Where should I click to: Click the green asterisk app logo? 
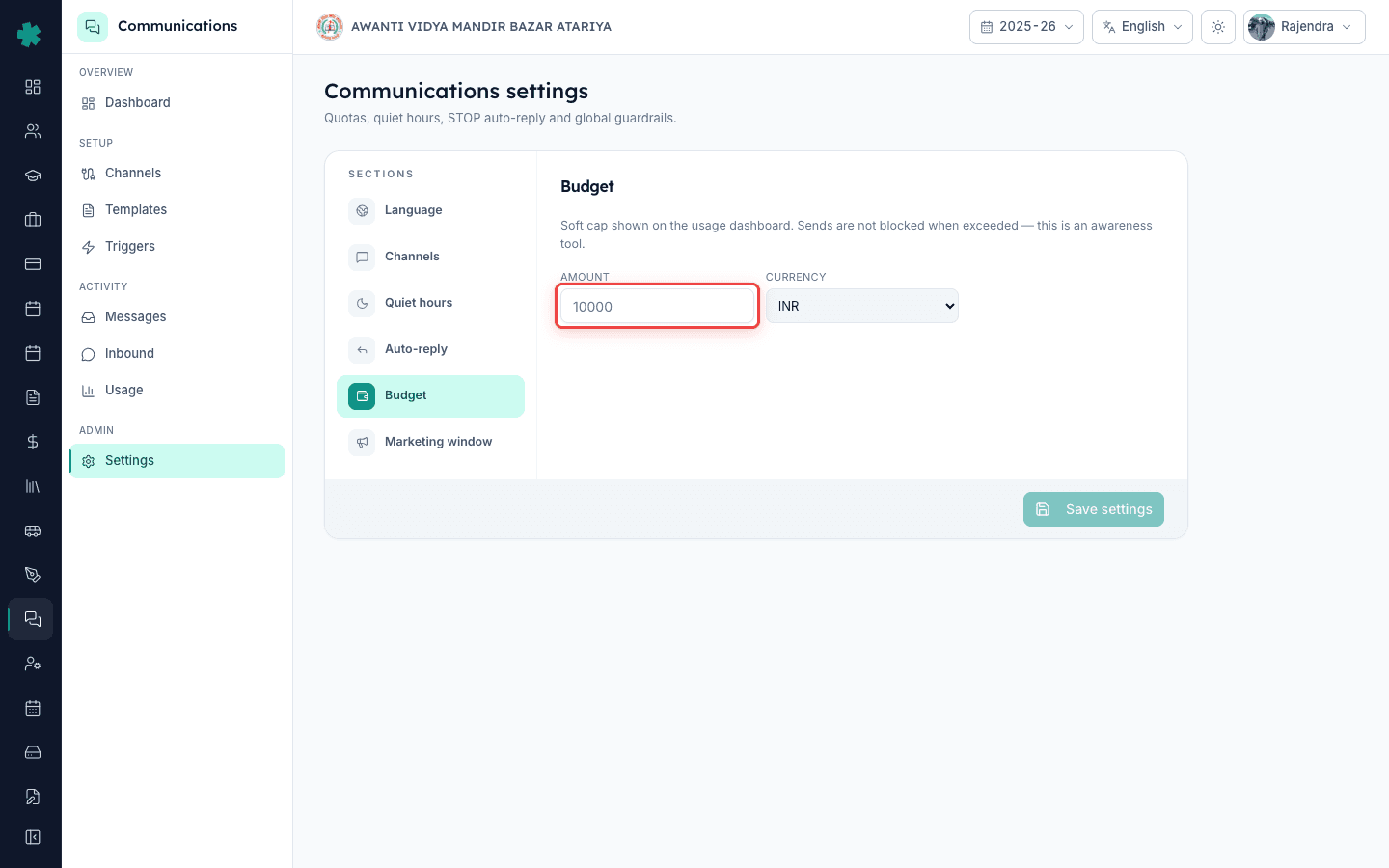(29, 35)
